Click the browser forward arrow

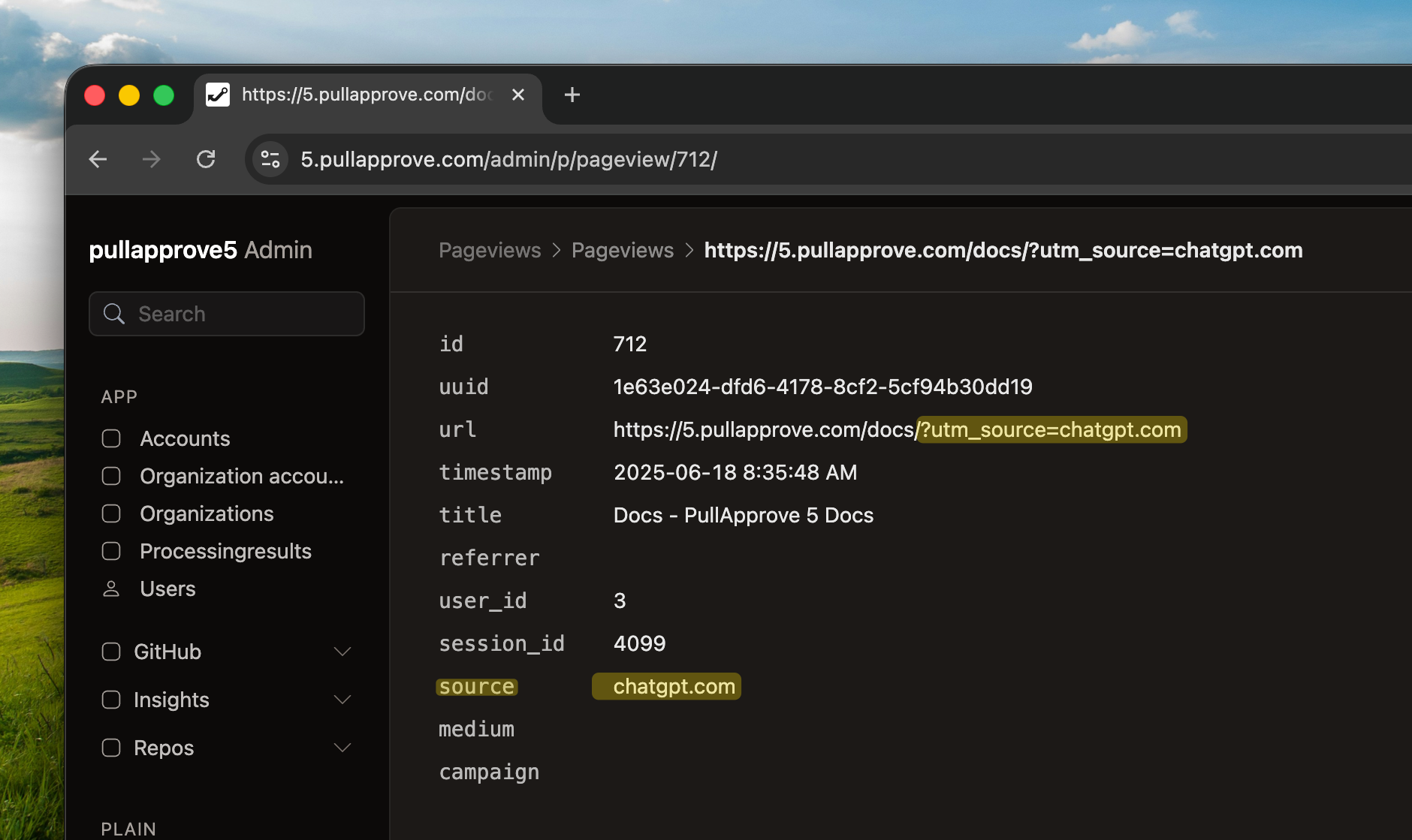click(x=152, y=159)
